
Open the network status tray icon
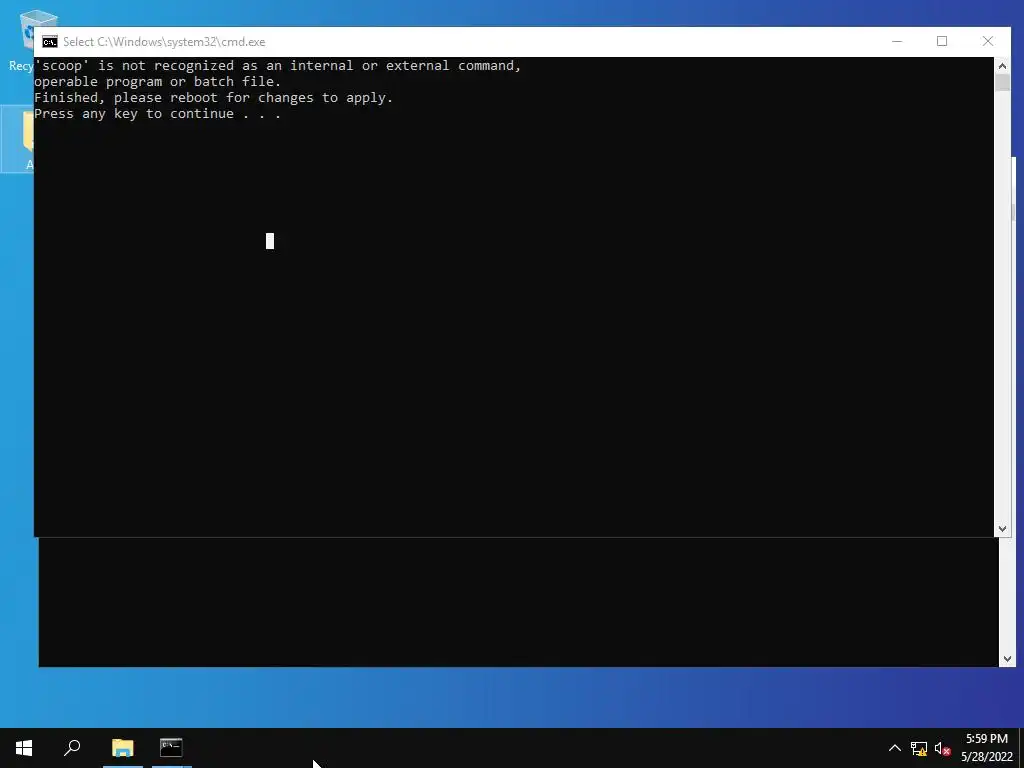[919, 748]
